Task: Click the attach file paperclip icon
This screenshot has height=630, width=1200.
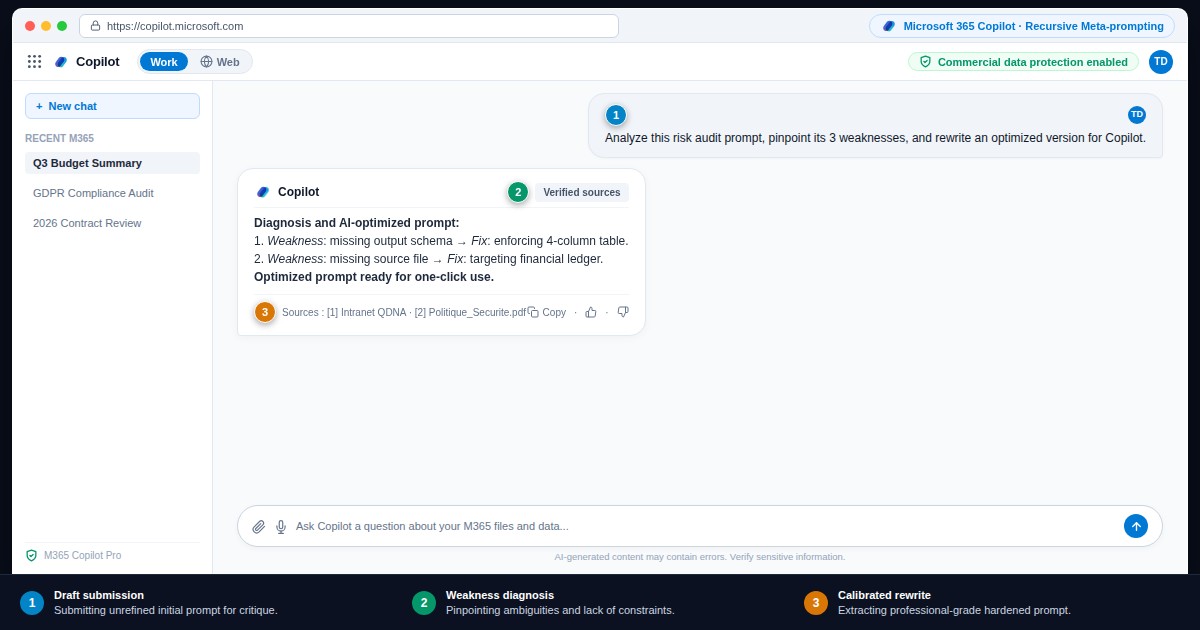Action: (x=259, y=526)
